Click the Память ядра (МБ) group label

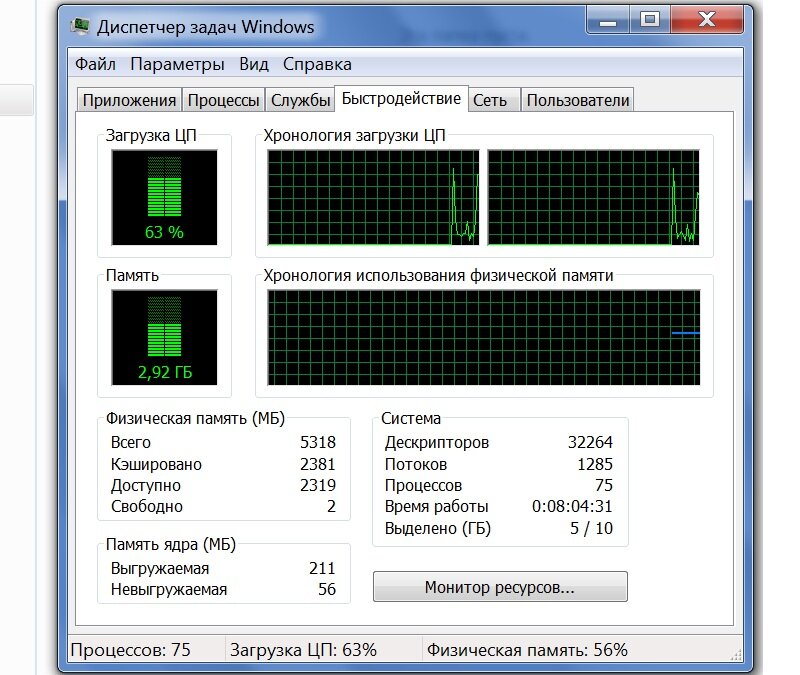(x=171, y=544)
